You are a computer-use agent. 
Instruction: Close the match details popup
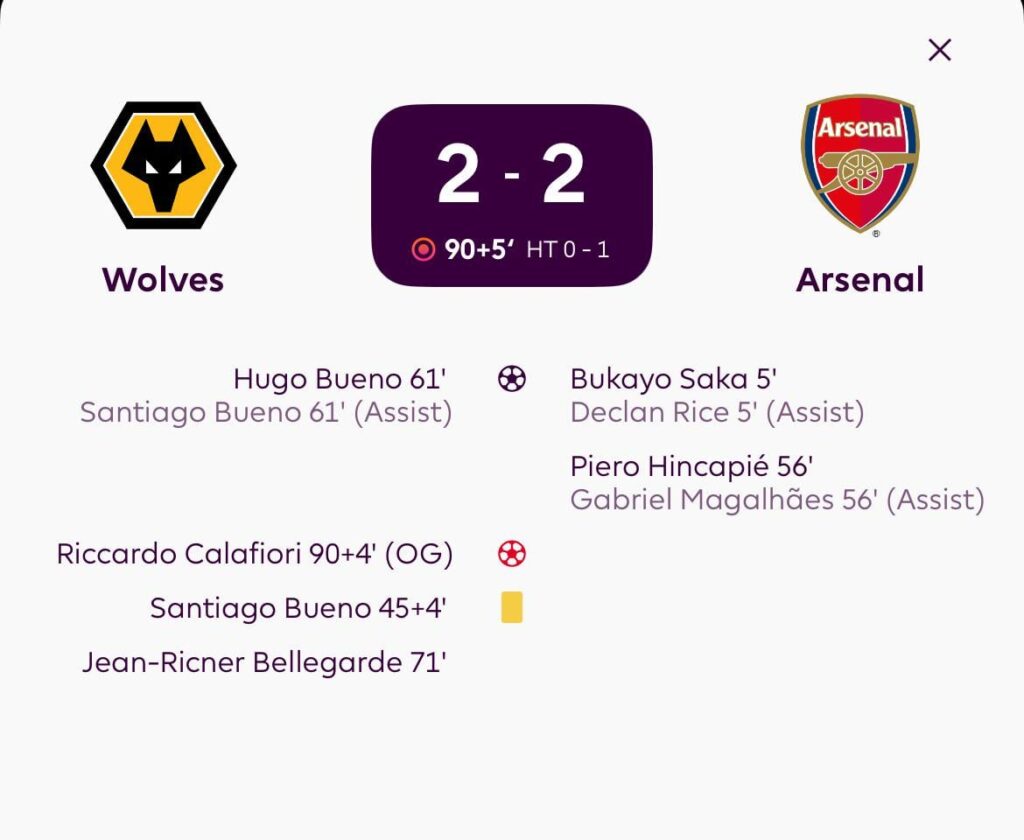point(939,50)
